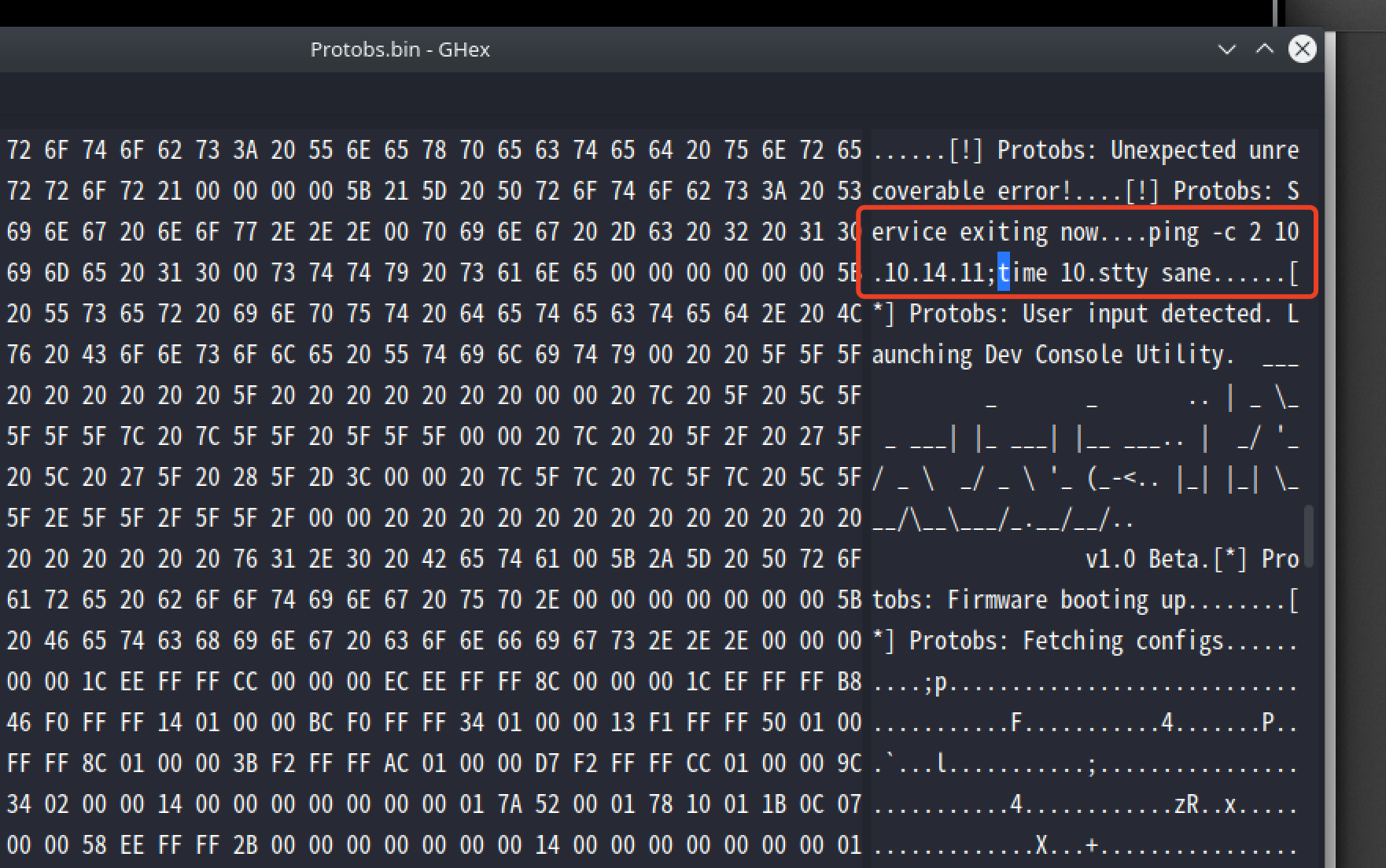
Task: Minimize the GHex window with the down chevron
Action: 1226,50
